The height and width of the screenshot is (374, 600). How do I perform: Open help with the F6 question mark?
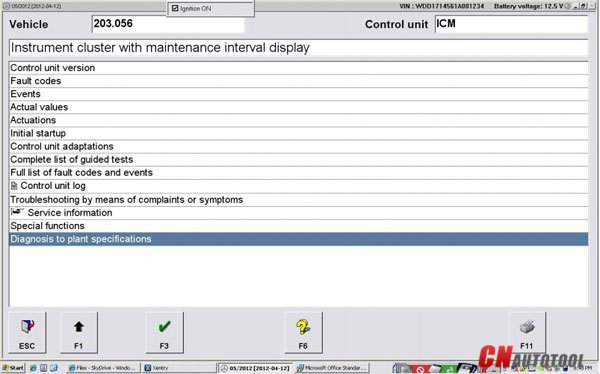coord(303,332)
